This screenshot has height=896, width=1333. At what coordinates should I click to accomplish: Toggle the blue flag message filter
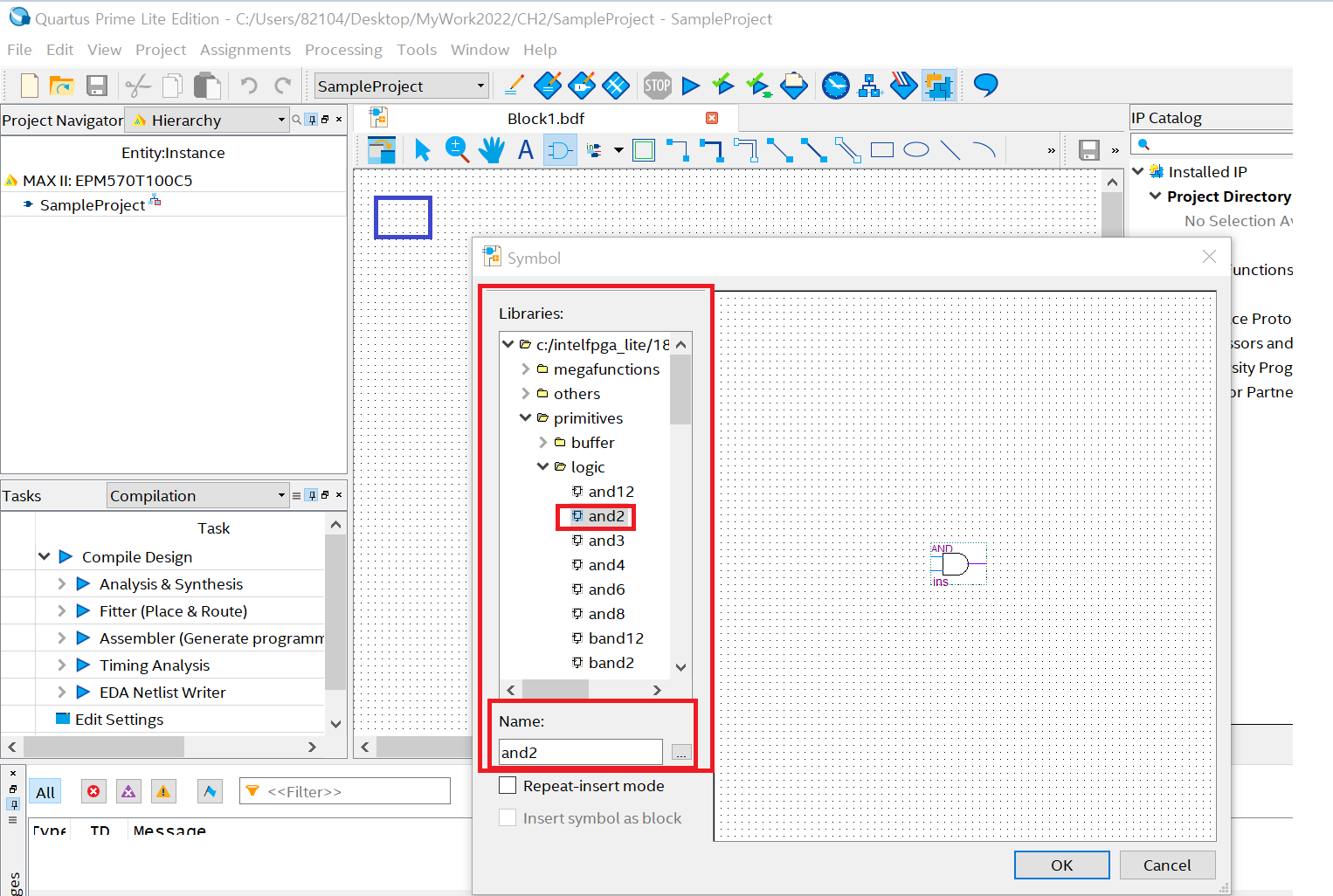point(210,791)
